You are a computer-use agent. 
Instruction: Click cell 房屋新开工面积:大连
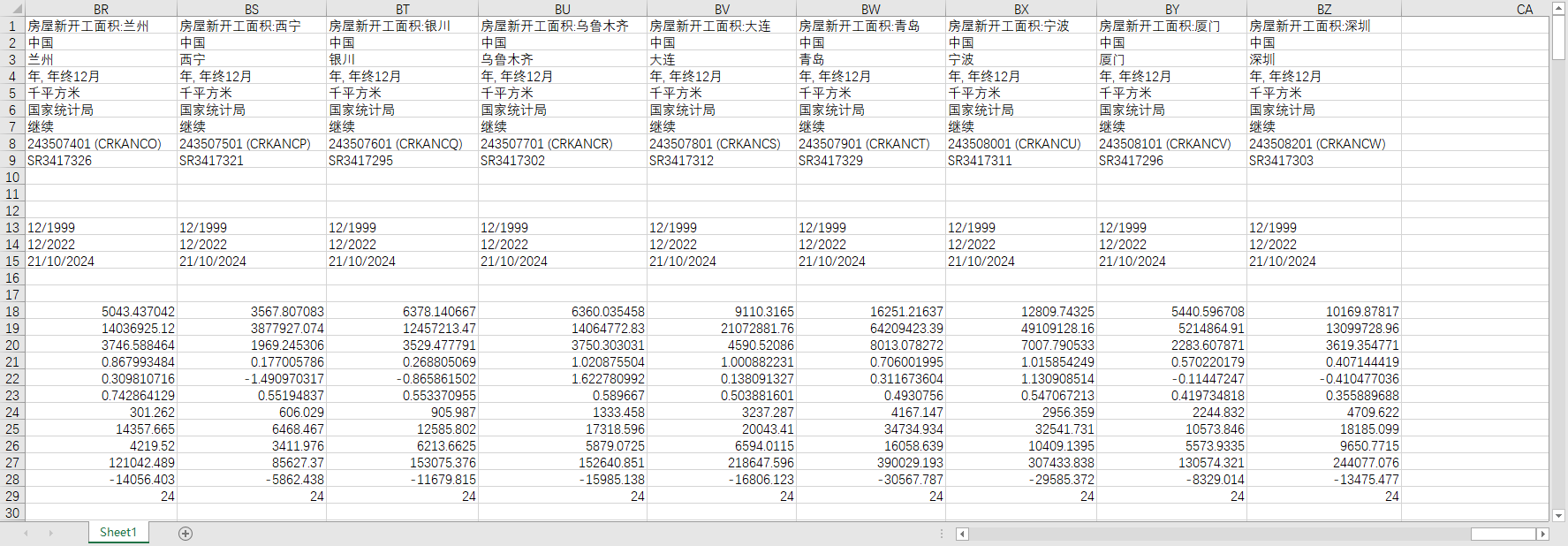tap(722, 26)
